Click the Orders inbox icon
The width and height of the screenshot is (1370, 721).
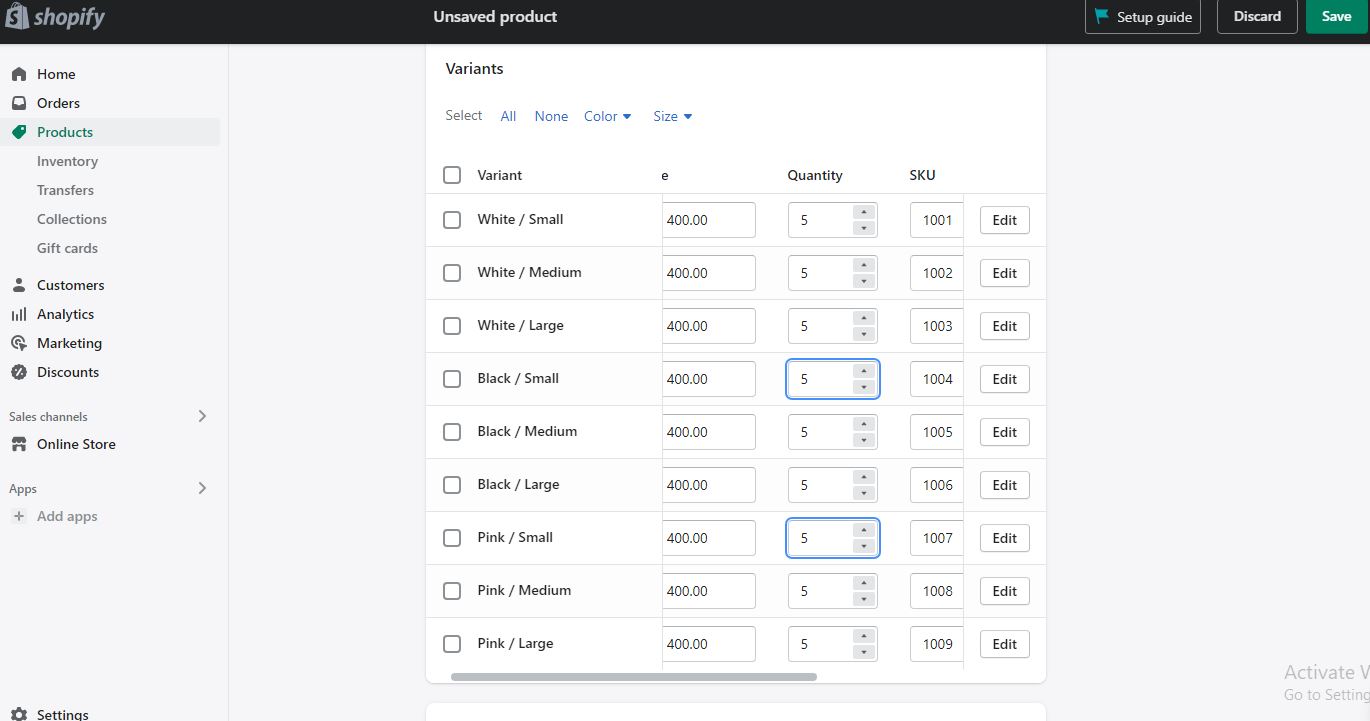point(19,103)
